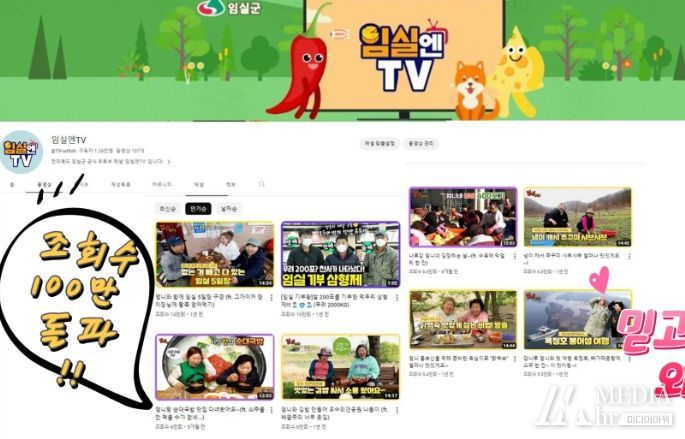Open the kimchi-making group video thumbnail
The width and height of the screenshot is (685, 439).
coord(463,217)
